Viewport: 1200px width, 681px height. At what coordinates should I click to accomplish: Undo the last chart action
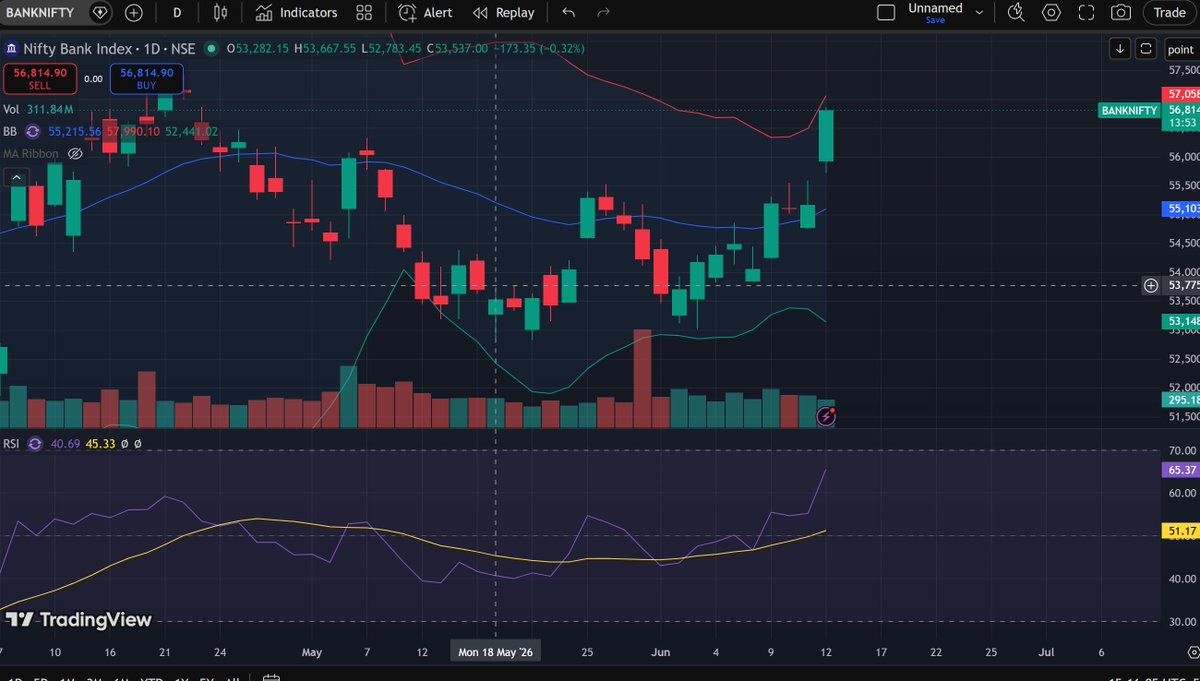click(x=569, y=13)
